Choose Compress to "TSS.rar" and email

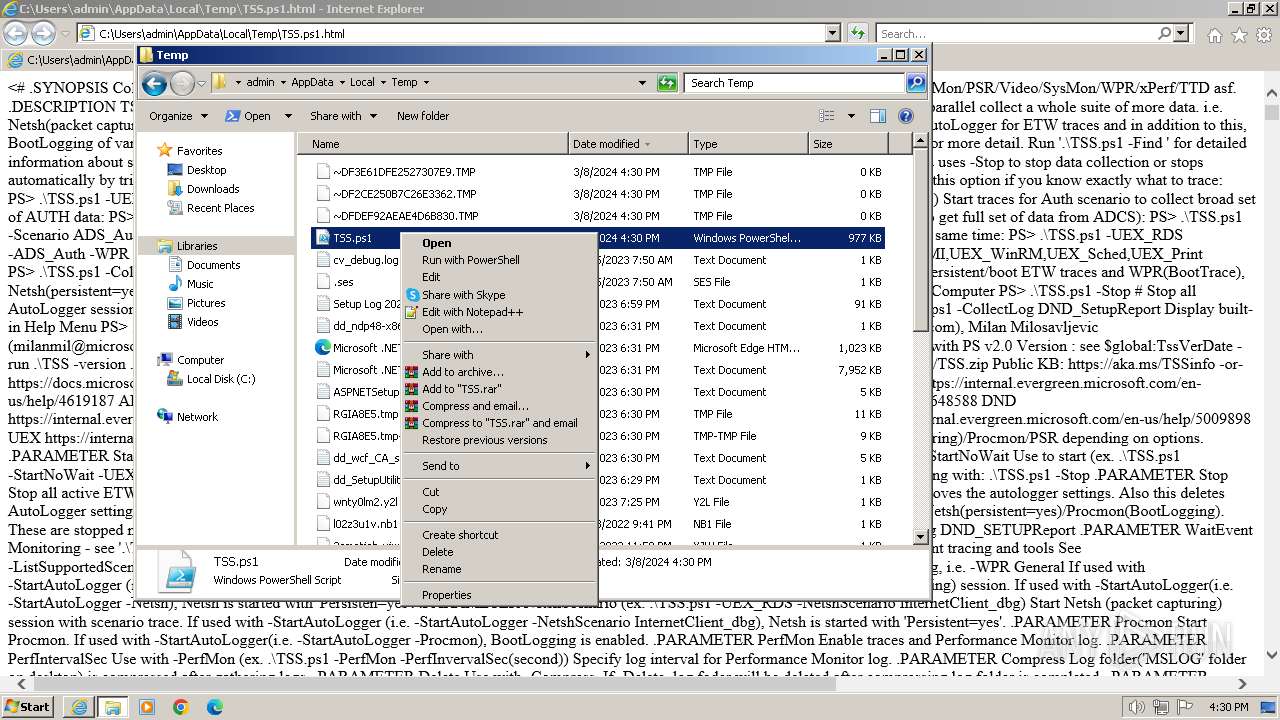pyautogui.click(x=499, y=423)
